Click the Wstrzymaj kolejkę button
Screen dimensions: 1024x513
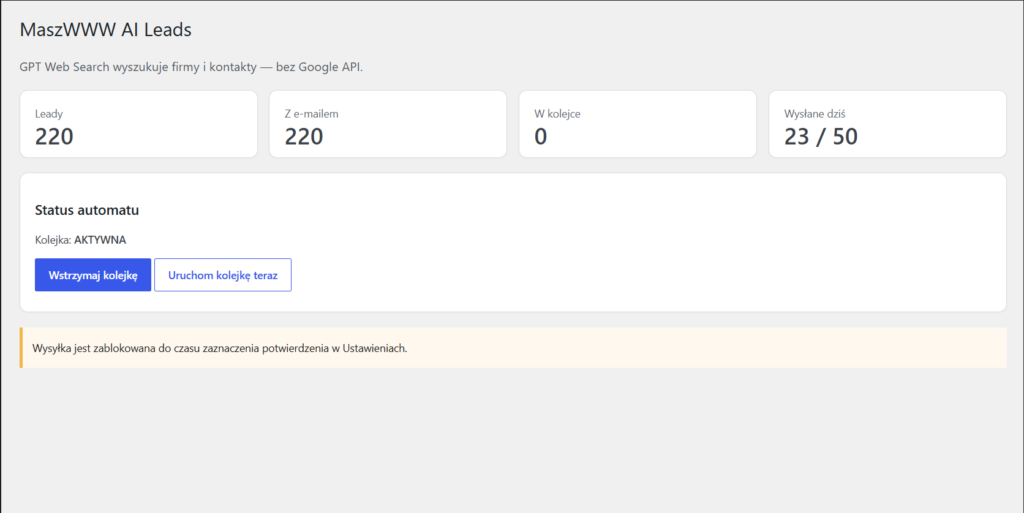(x=93, y=275)
